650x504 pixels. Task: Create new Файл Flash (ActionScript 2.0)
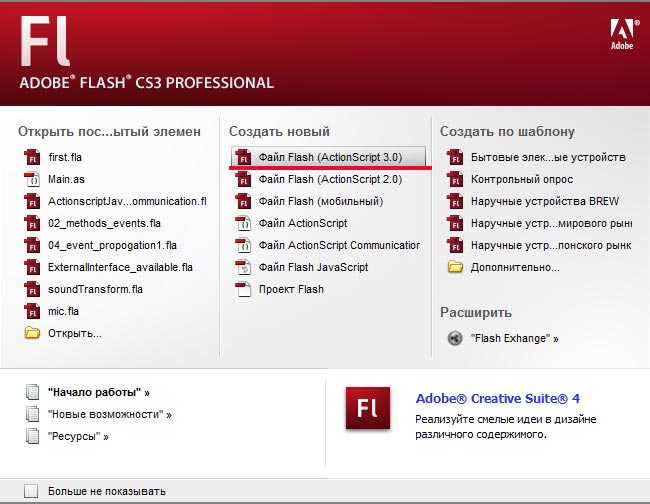coord(330,179)
